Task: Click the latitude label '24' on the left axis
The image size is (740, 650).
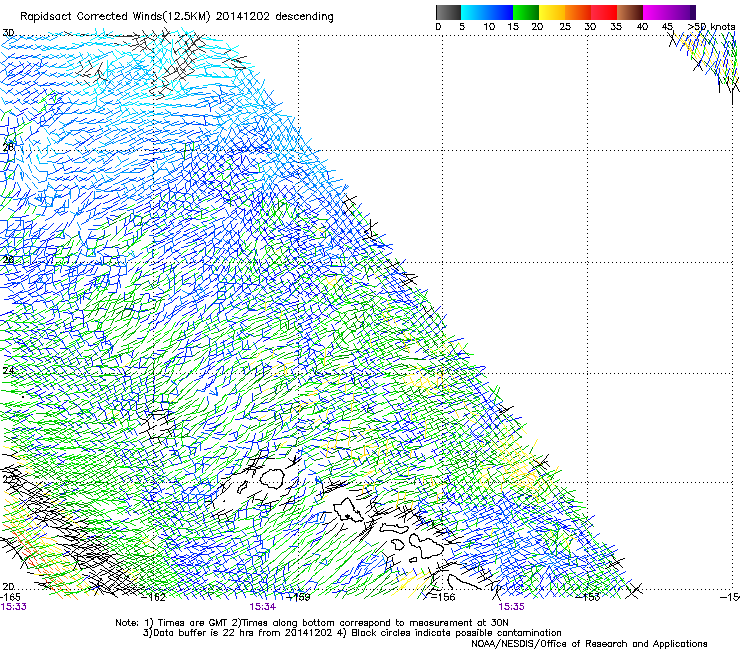Action: click(x=8, y=370)
